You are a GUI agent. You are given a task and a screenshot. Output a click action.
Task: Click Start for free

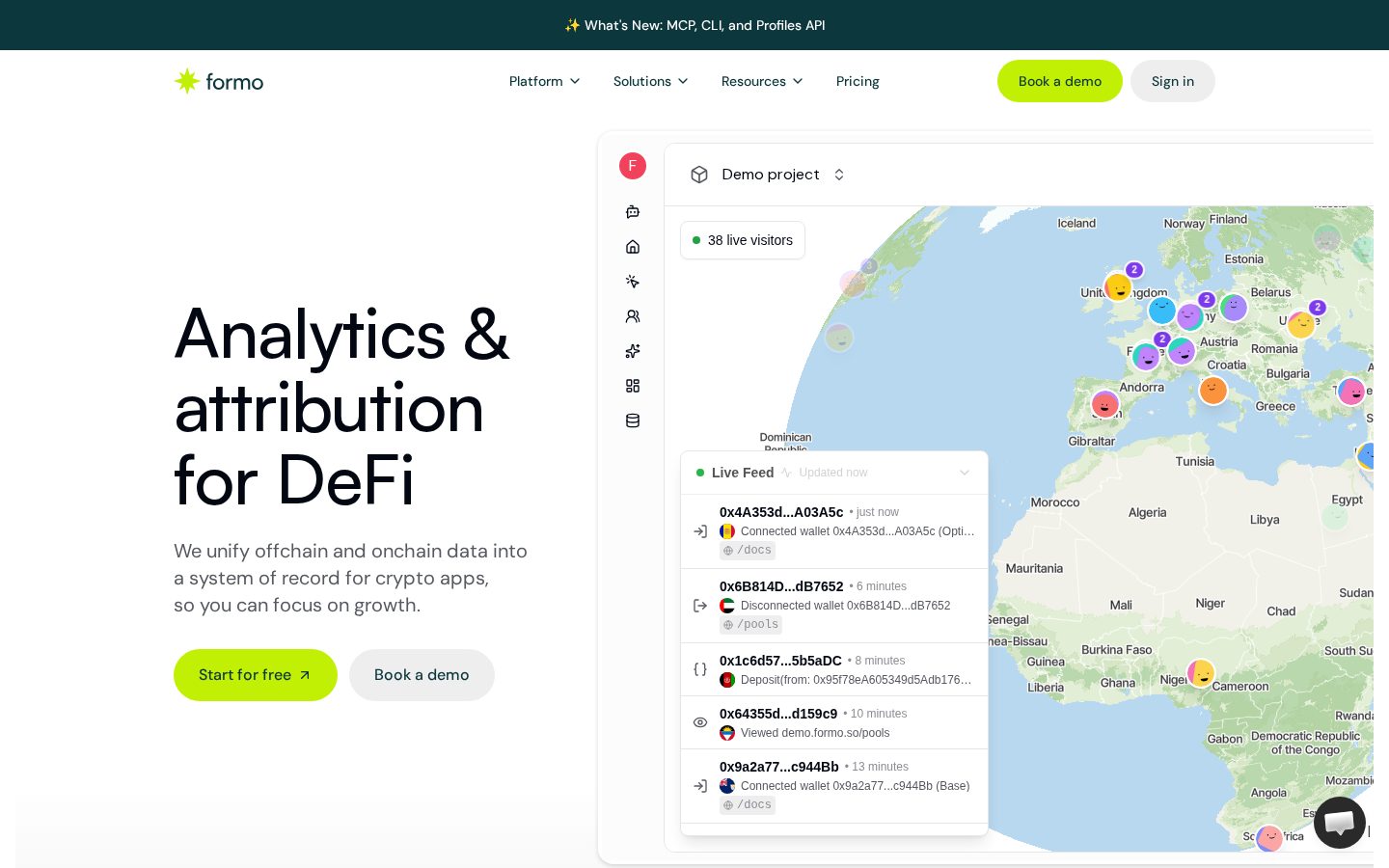coord(256,675)
